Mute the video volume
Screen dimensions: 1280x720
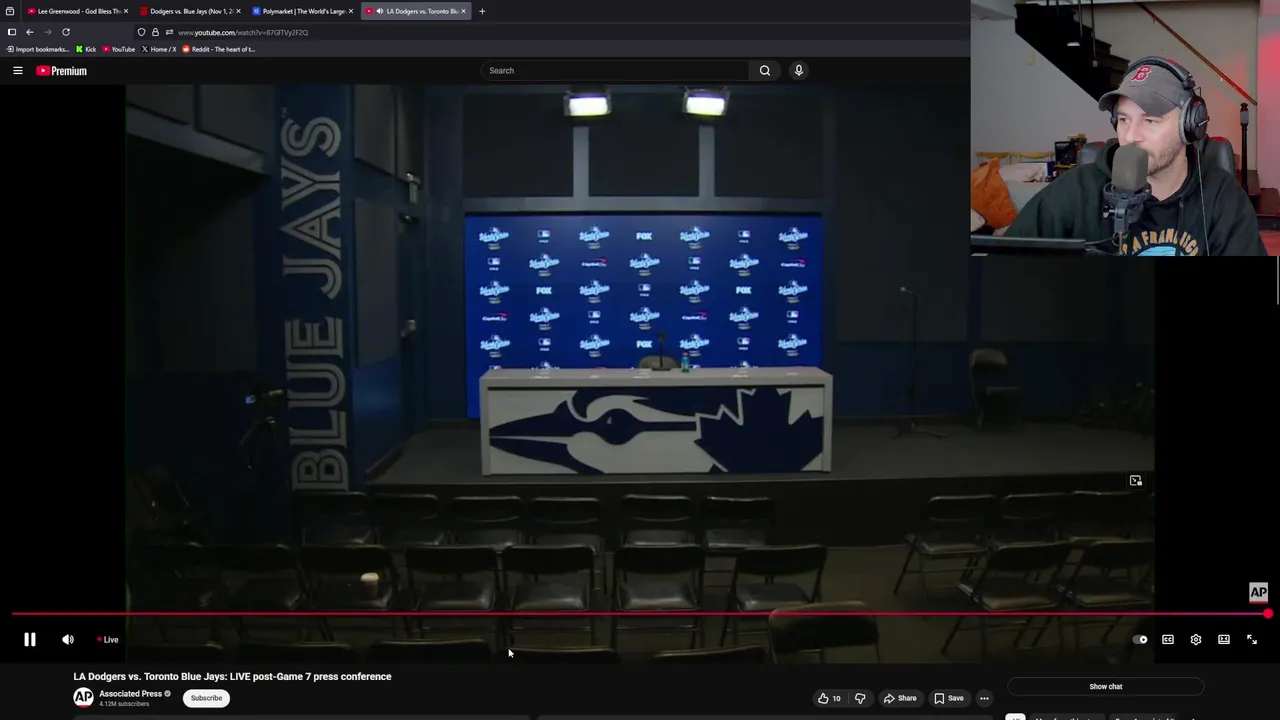click(x=68, y=640)
